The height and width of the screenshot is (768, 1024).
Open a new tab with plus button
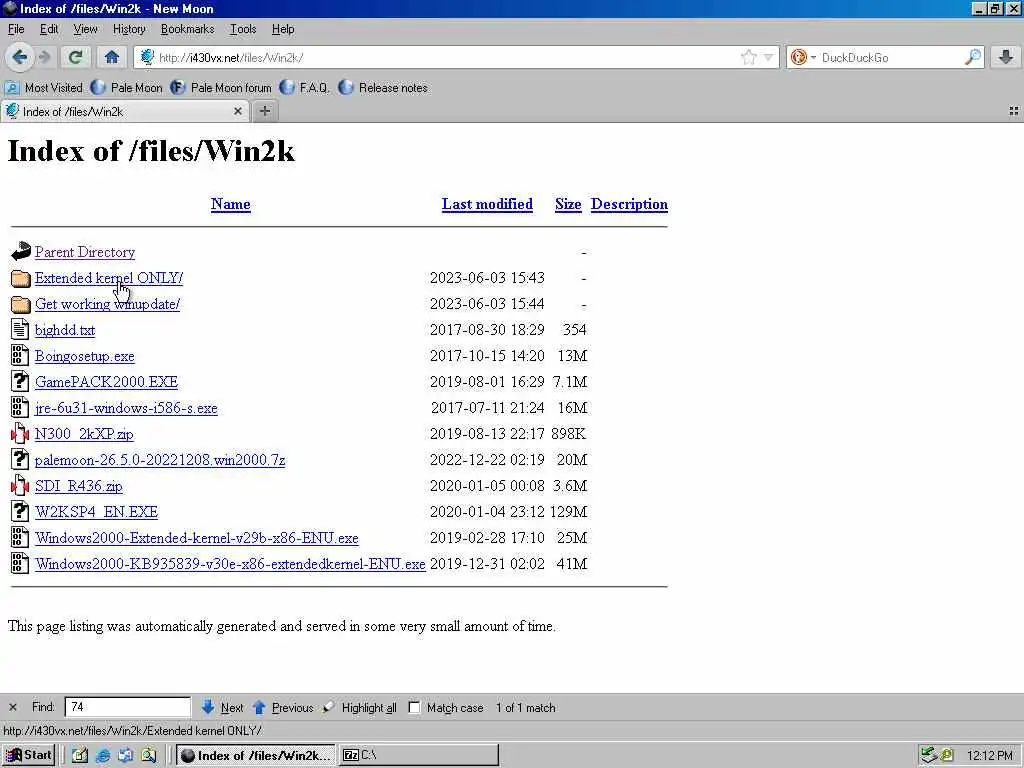pos(264,112)
